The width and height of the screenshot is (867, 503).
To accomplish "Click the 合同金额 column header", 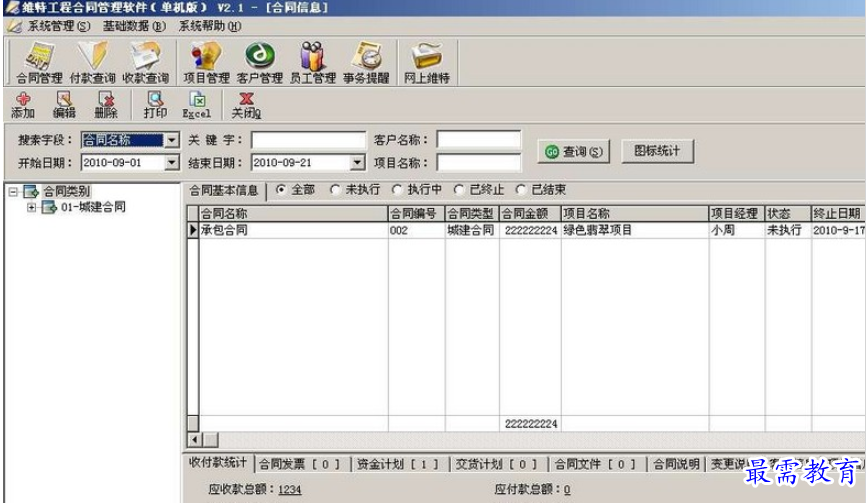I will pos(530,214).
